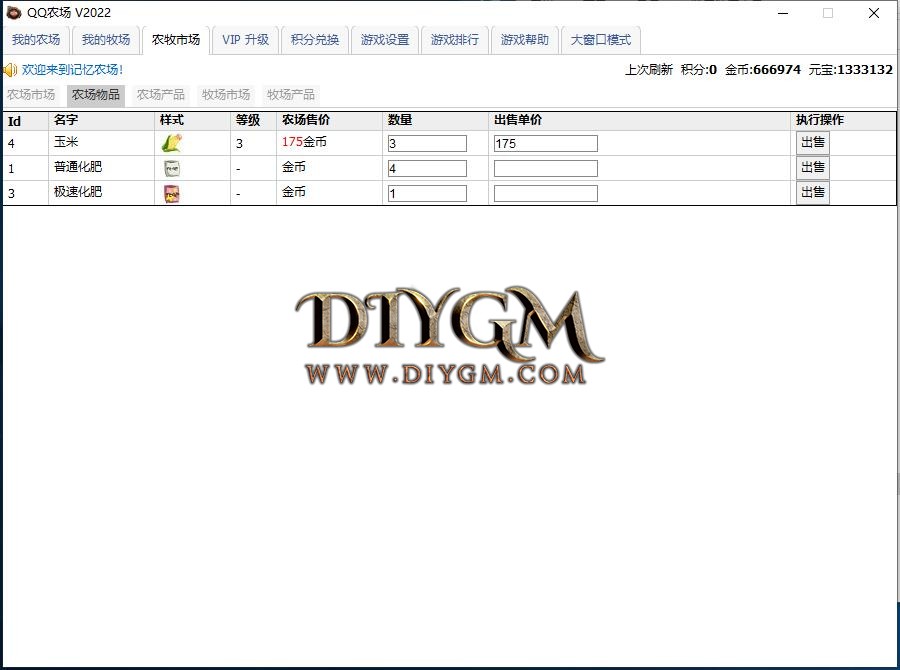Open the 游戏帮助 tab

point(525,40)
